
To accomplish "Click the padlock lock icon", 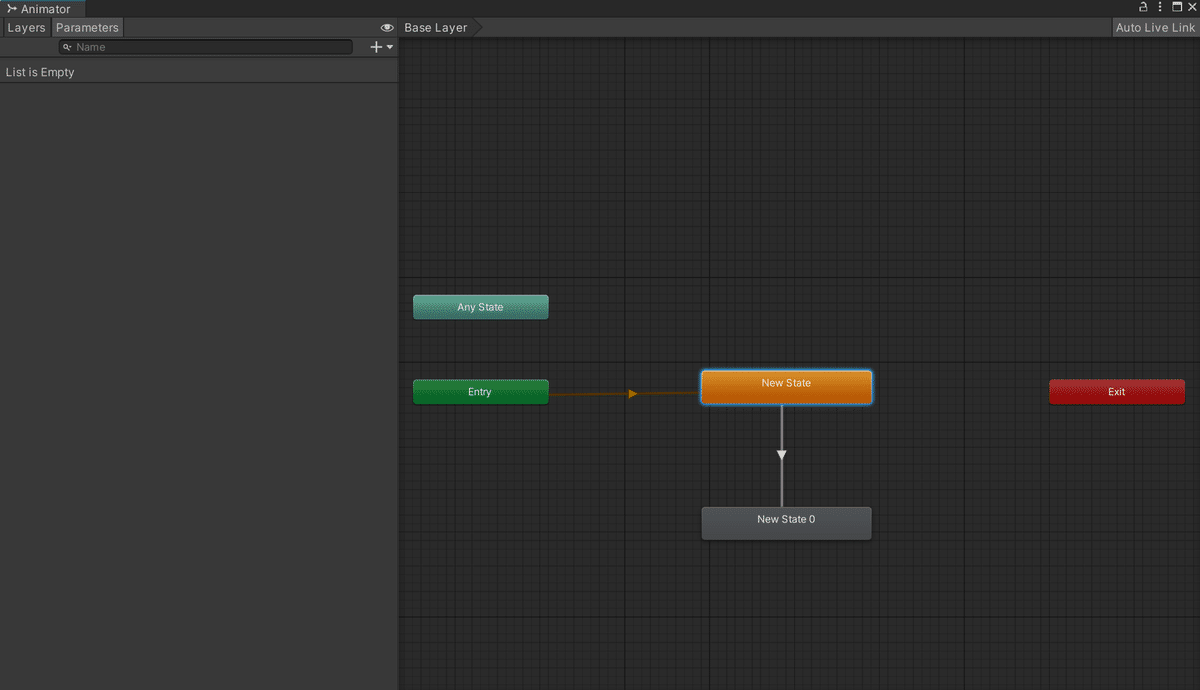I will (1143, 7).
